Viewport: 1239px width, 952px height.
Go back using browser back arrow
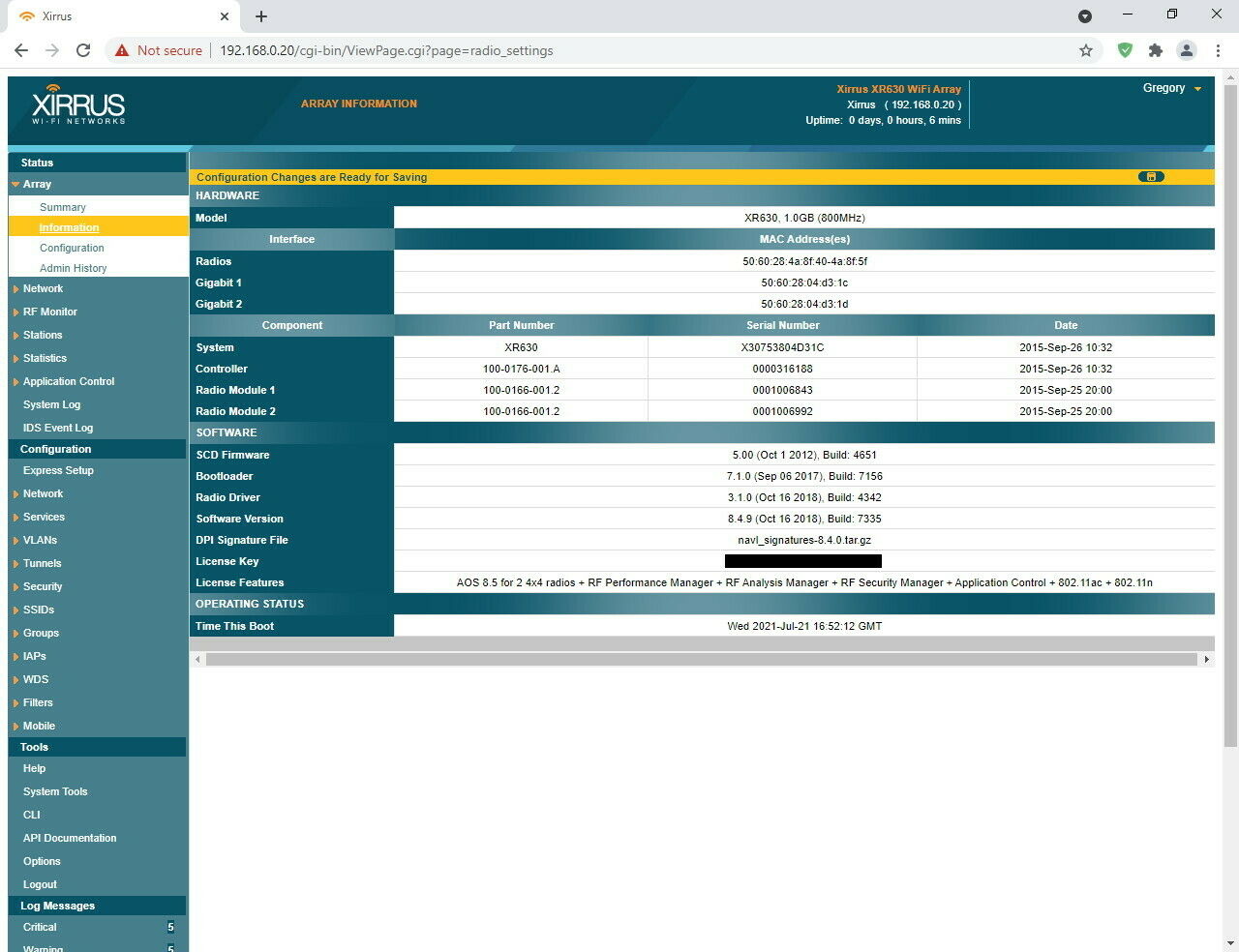[x=21, y=50]
